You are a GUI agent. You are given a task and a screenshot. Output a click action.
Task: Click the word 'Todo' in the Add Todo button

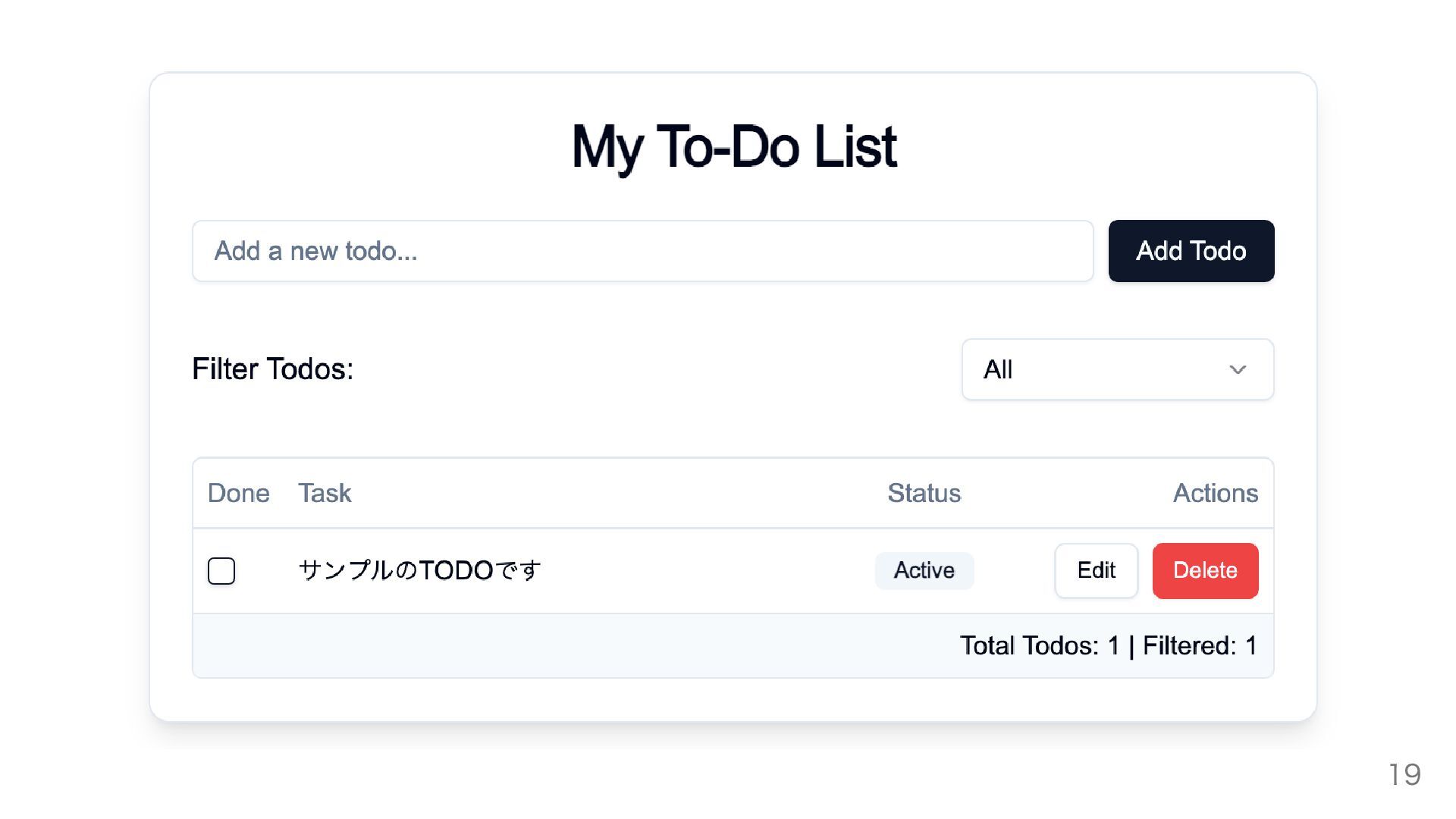pyautogui.click(x=1218, y=251)
